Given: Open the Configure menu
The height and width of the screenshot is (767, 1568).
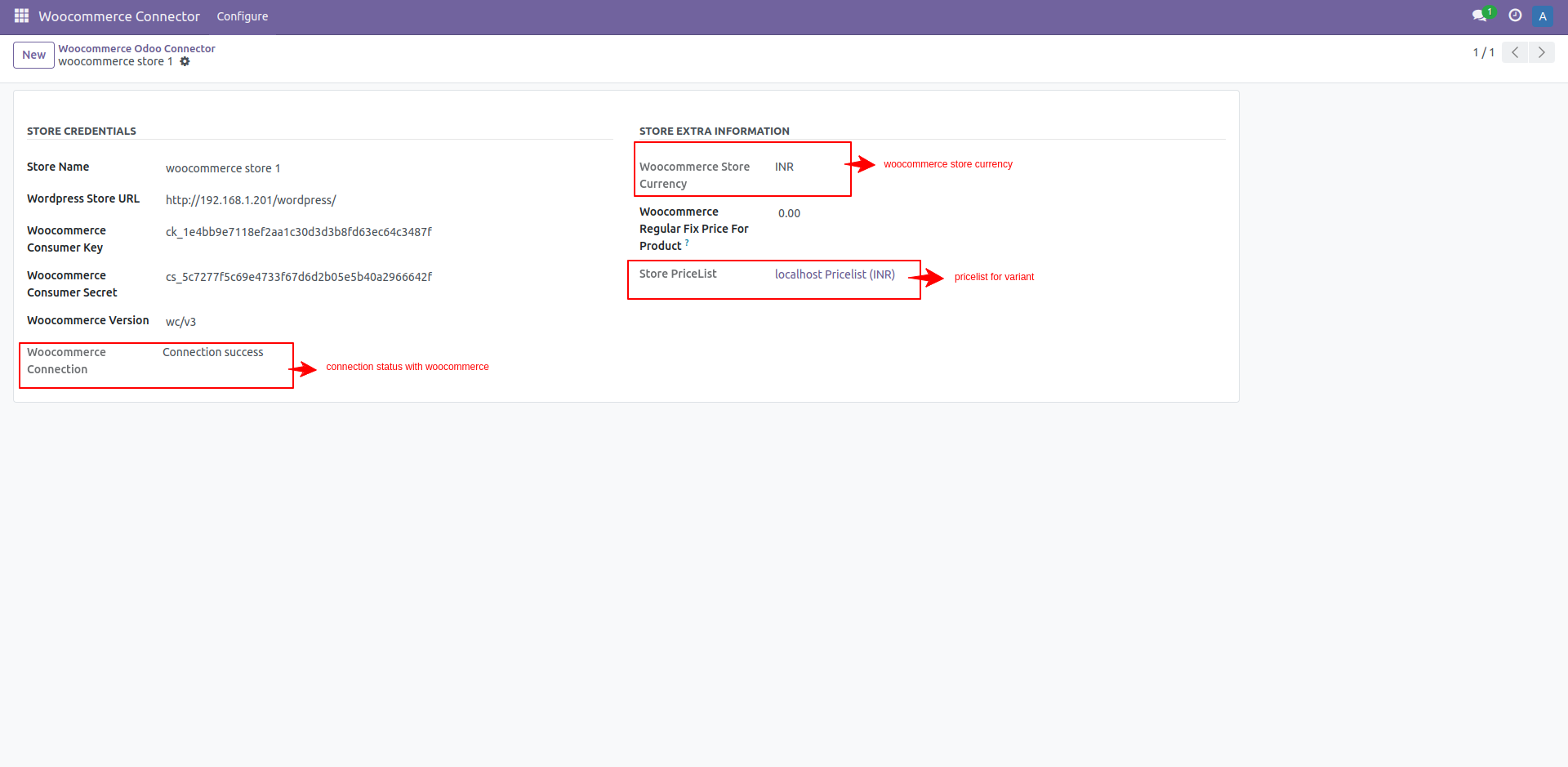Looking at the screenshot, I should tap(242, 16).
